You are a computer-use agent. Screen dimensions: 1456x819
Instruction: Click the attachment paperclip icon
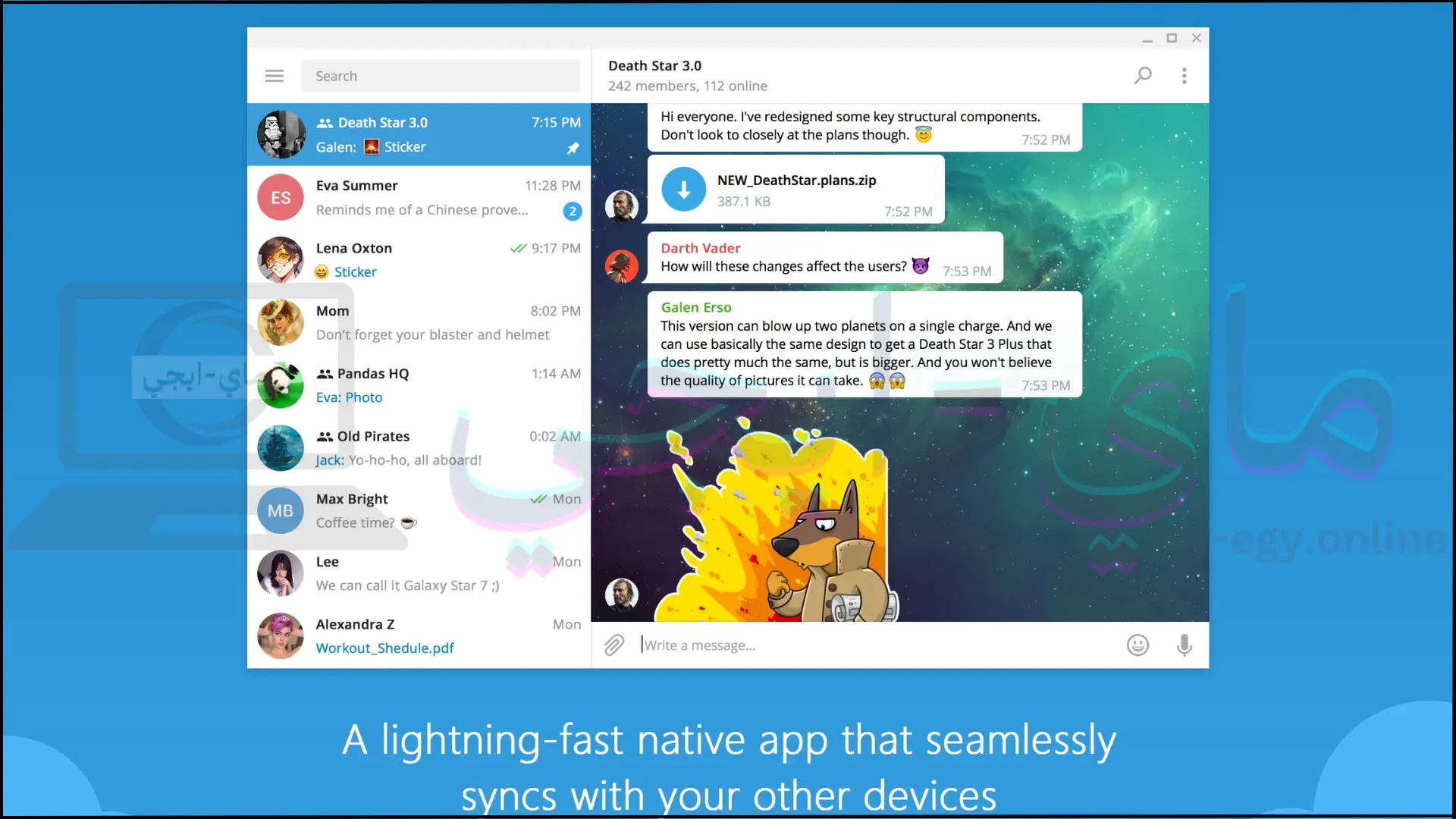point(614,644)
